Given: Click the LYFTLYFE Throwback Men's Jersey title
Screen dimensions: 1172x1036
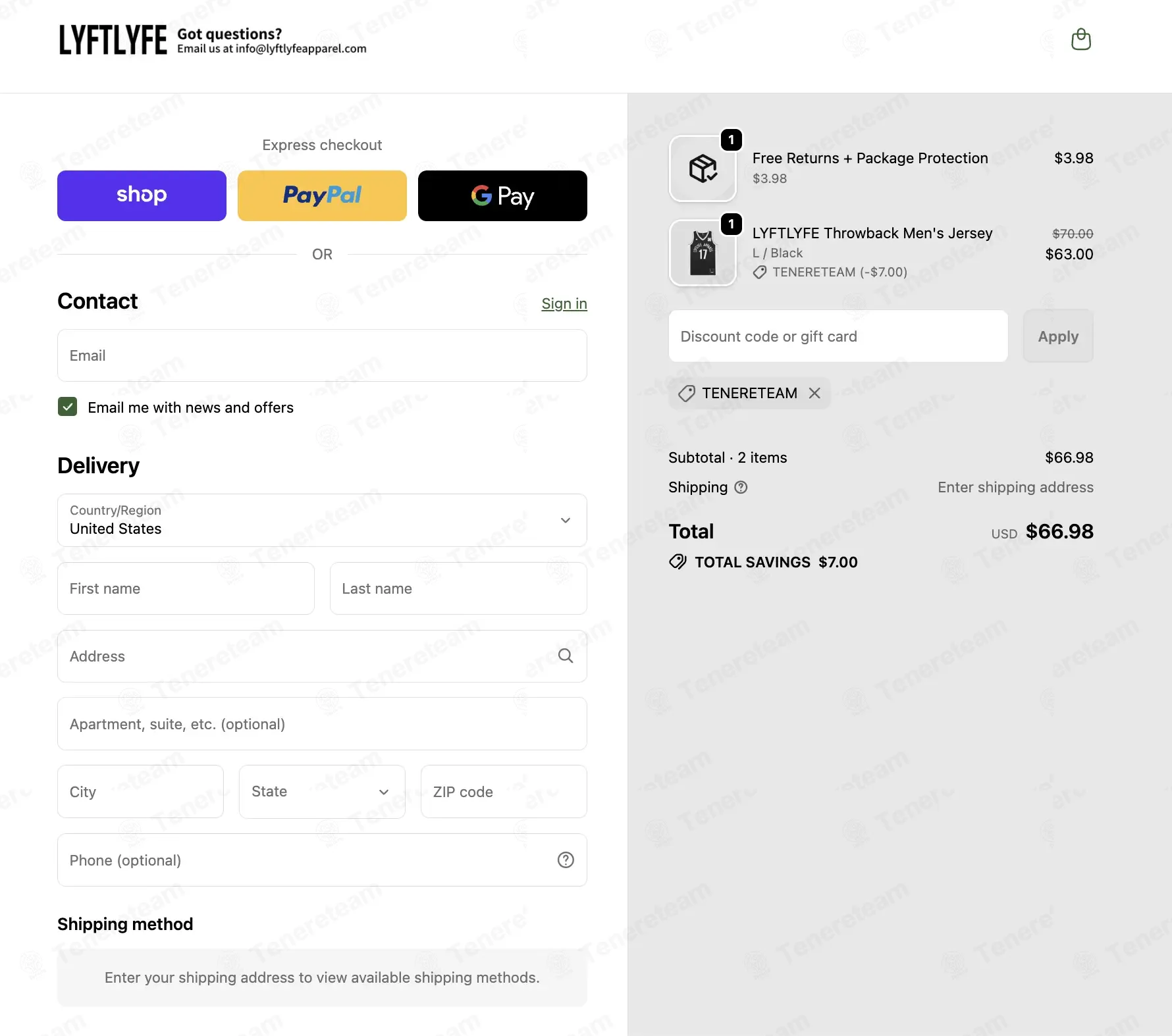Looking at the screenshot, I should click(872, 233).
